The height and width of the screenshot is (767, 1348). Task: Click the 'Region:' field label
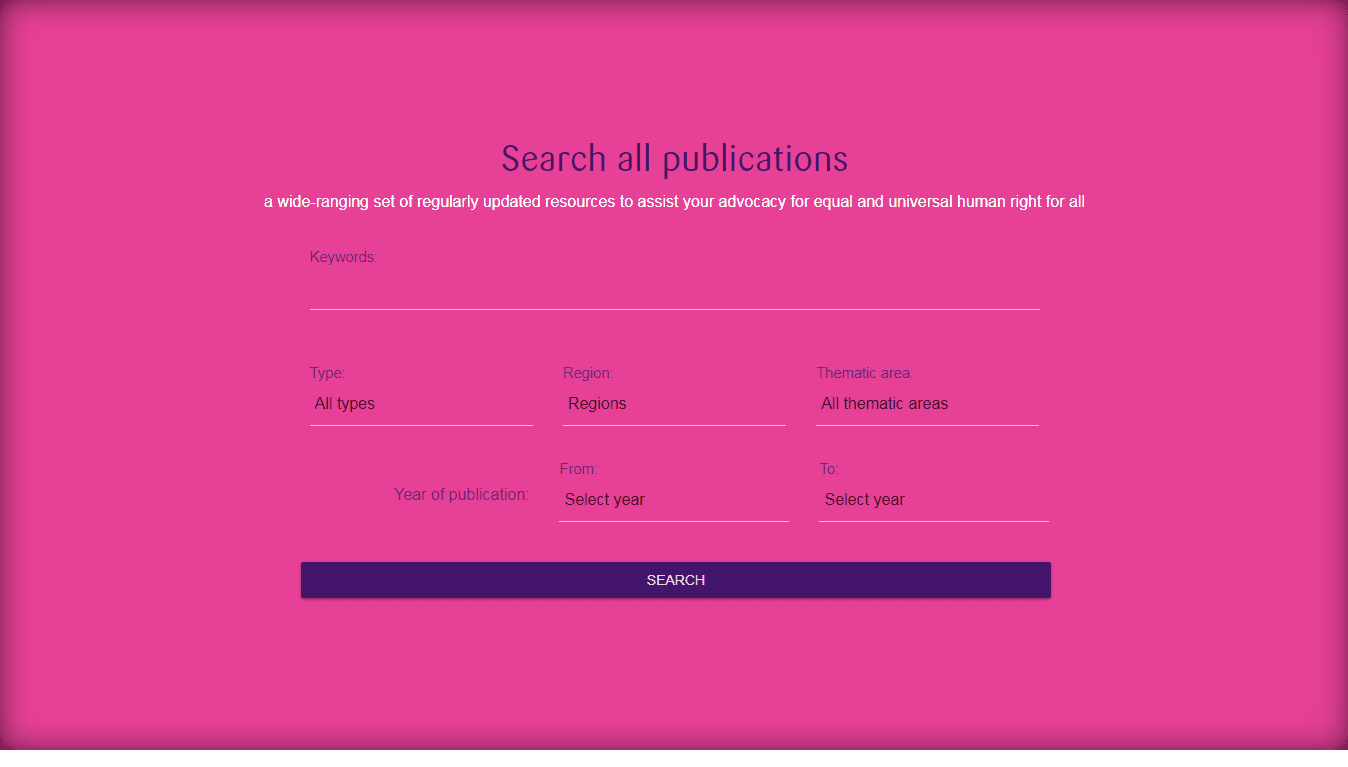[588, 373]
